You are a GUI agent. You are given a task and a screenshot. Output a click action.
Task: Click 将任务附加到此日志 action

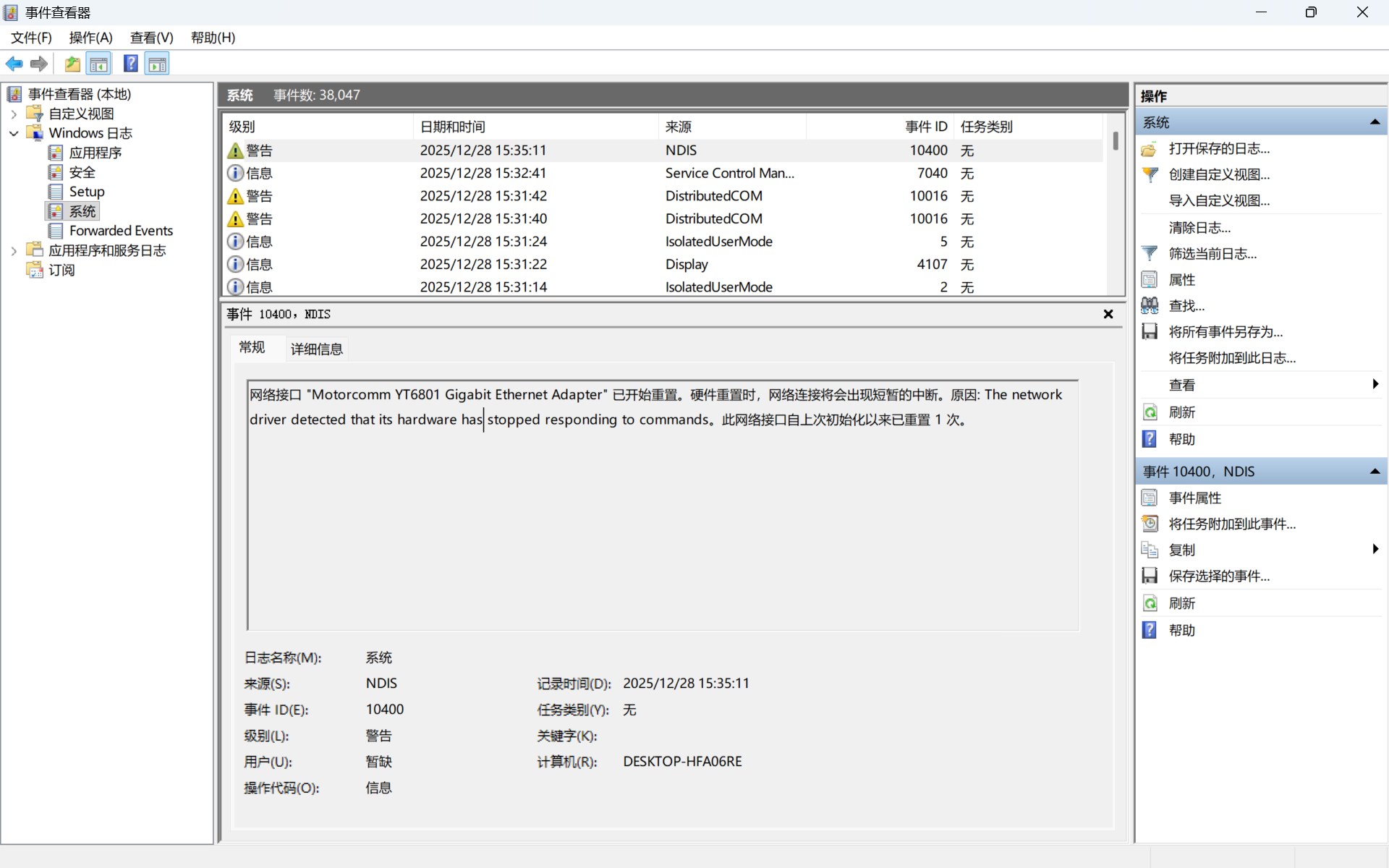click(1232, 358)
